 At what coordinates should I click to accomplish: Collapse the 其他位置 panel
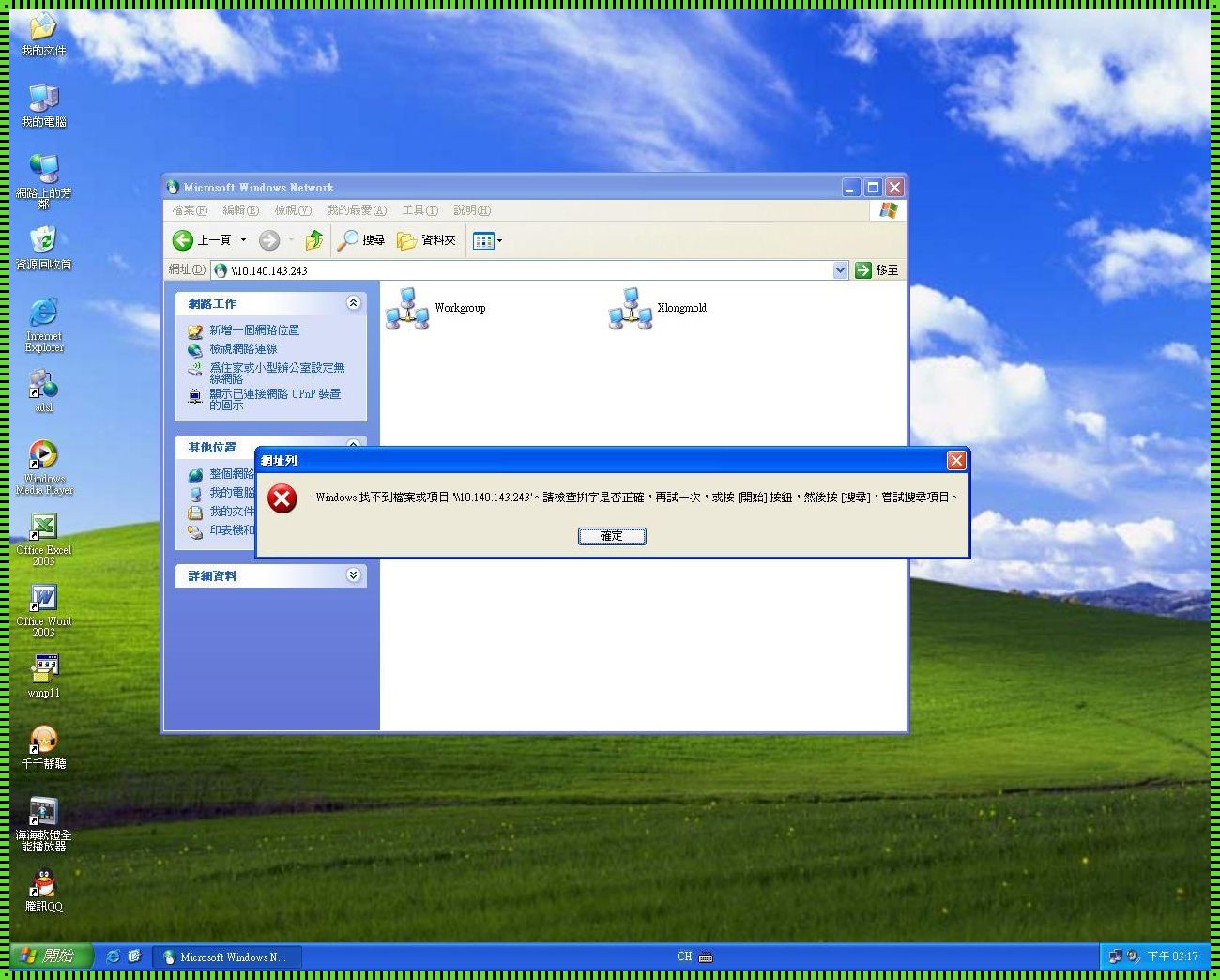click(353, 444)
